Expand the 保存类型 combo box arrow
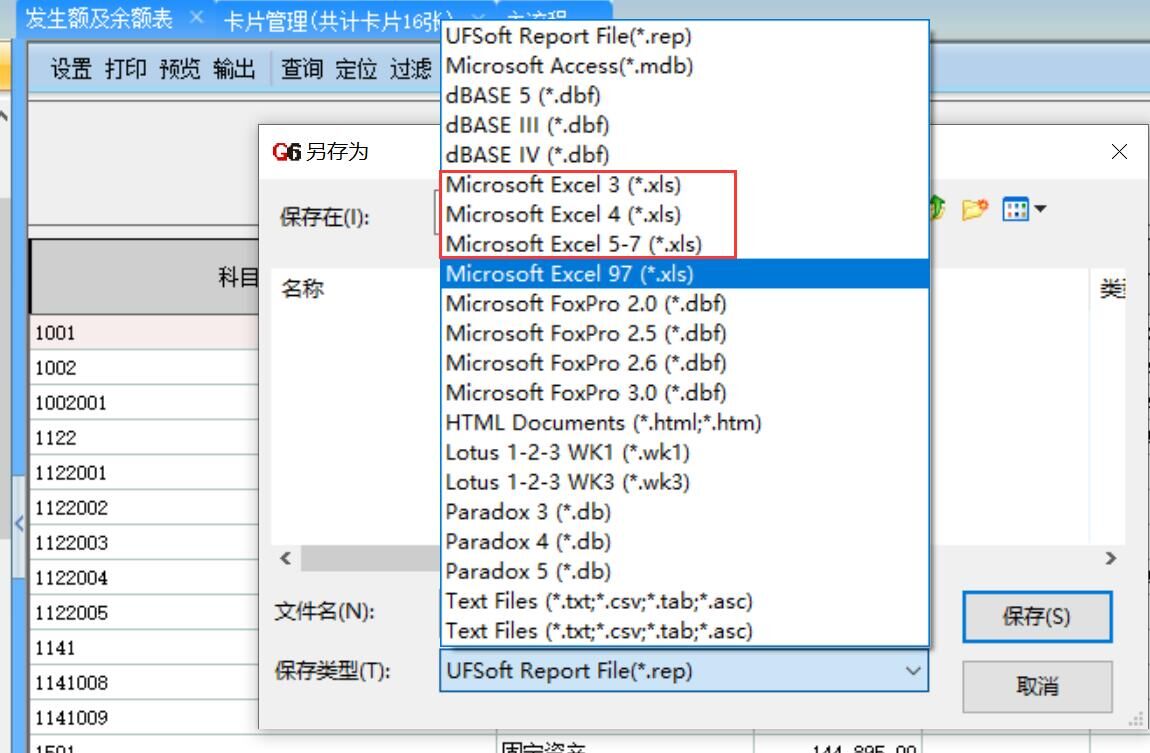Image resolution: width=1150 pixels, height=753 pixels. (x=912, y=671)
